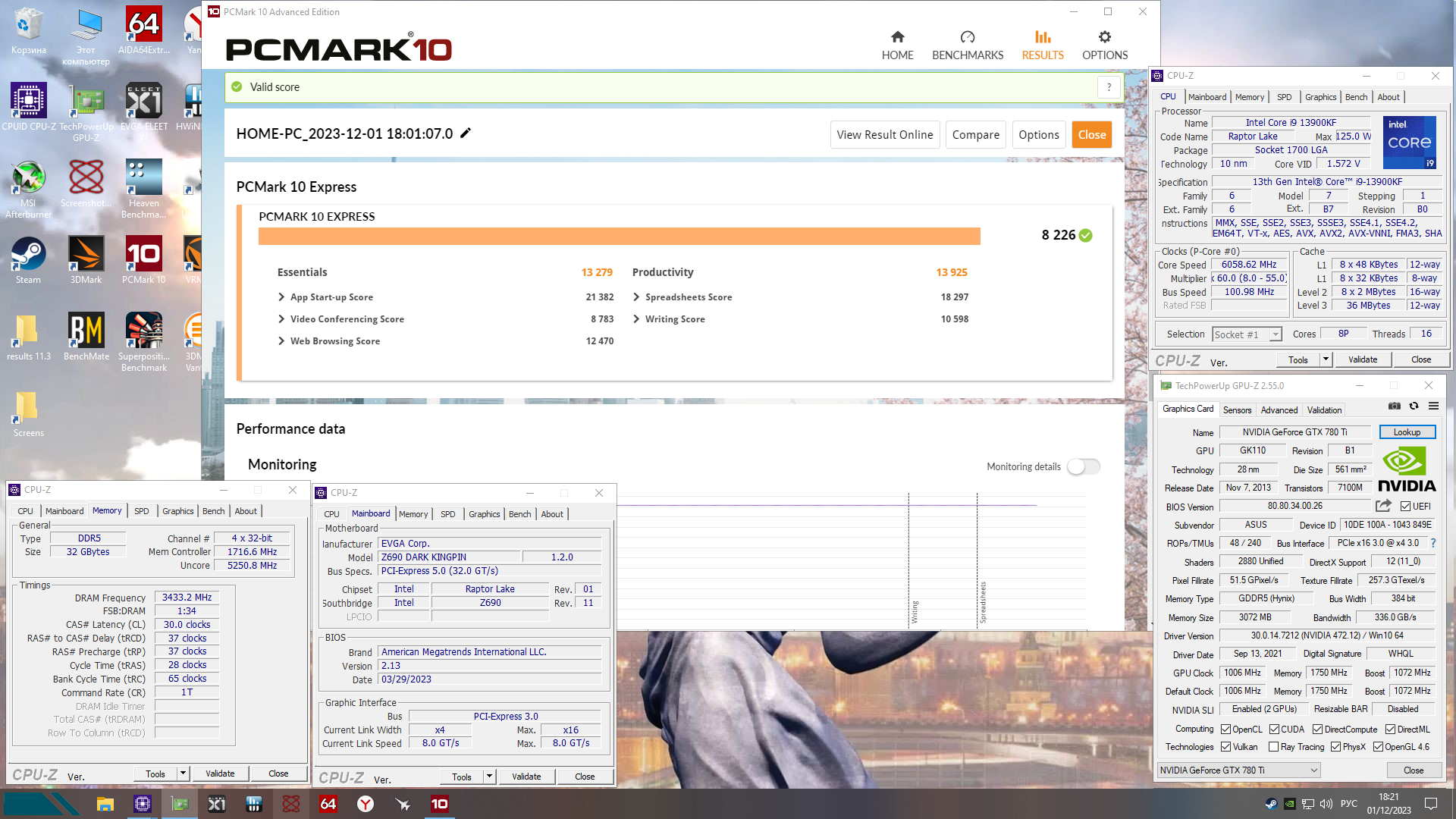Open Socket #1 selection dropdown in CPU-Z

[1247, 334]
